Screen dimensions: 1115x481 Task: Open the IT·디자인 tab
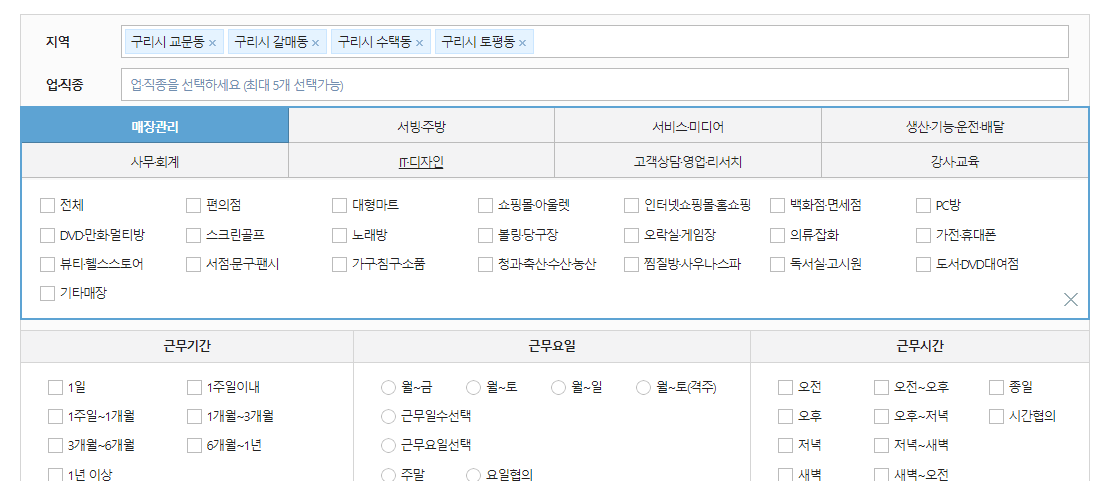[422, 161]
